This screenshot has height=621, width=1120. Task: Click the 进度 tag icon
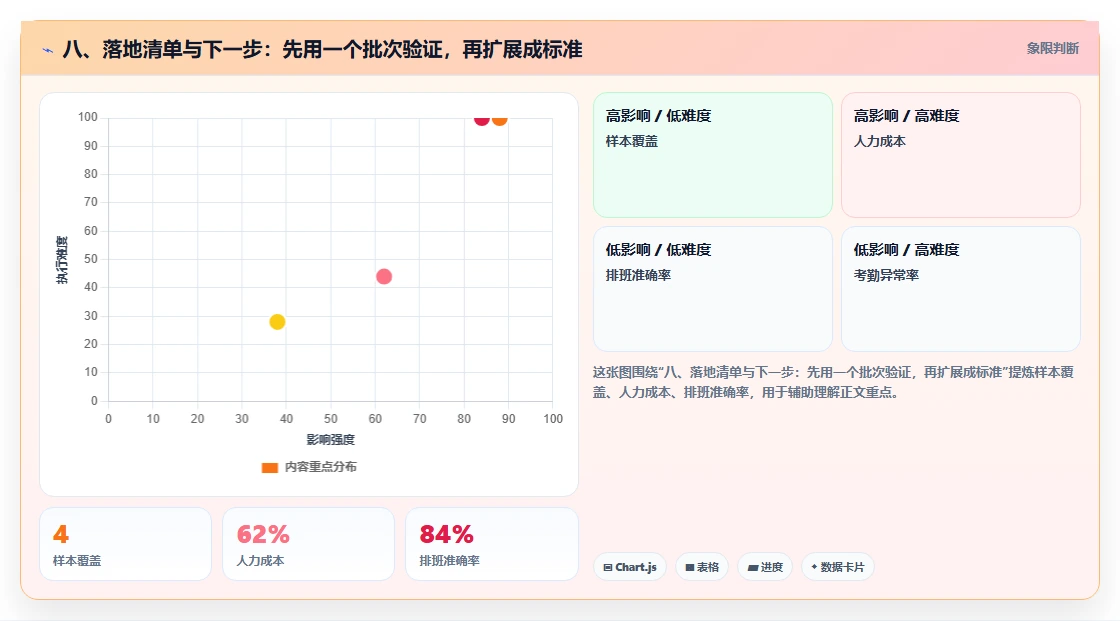[753, 567]
